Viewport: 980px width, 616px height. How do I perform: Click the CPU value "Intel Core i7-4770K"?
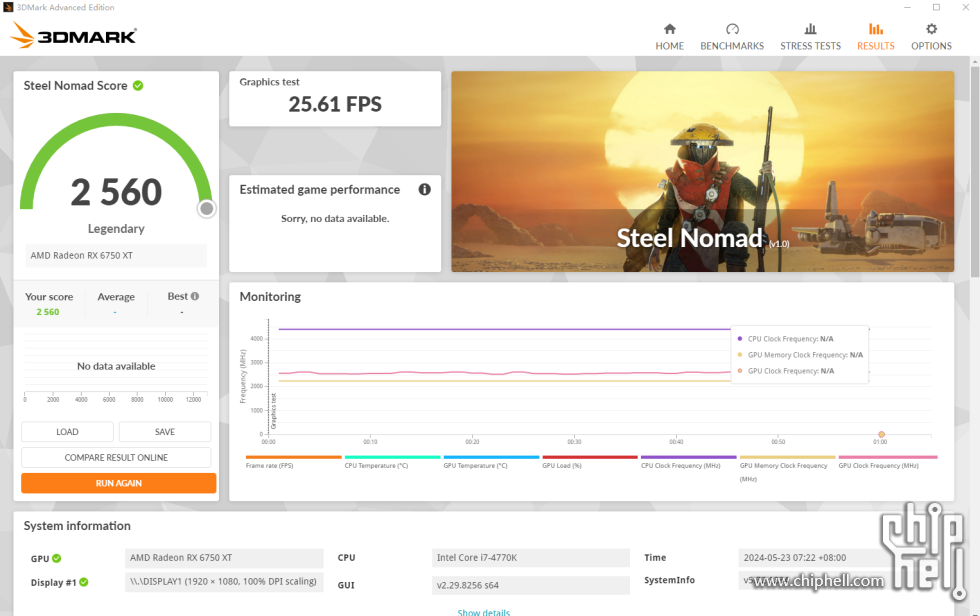pos(531,558)
